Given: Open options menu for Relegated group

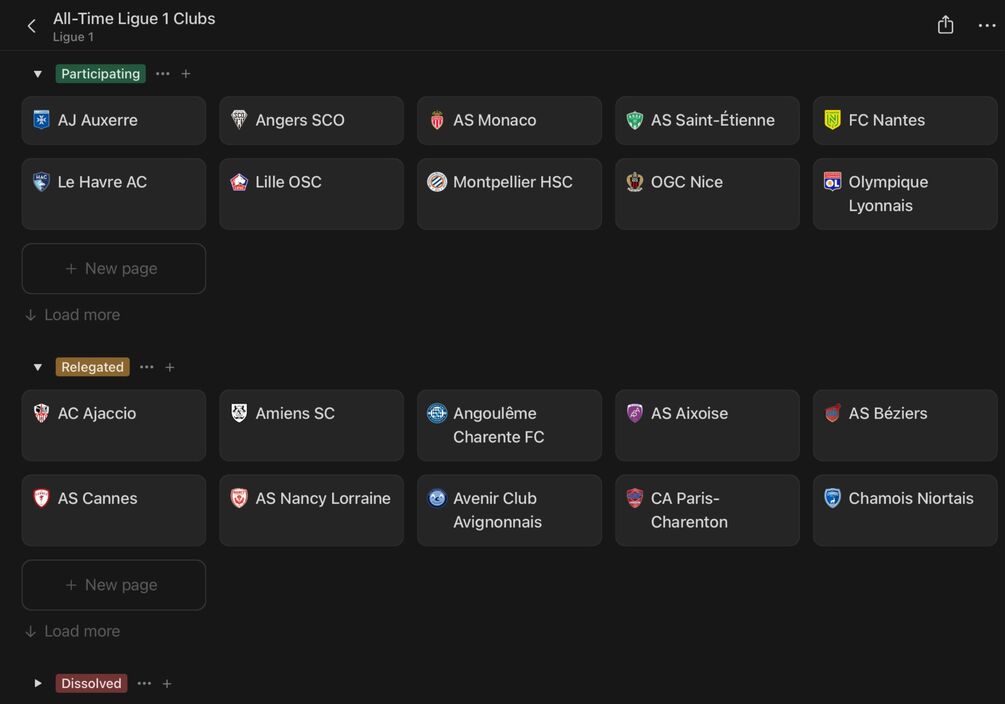Looking at the screenshot, I should (147, 367).
